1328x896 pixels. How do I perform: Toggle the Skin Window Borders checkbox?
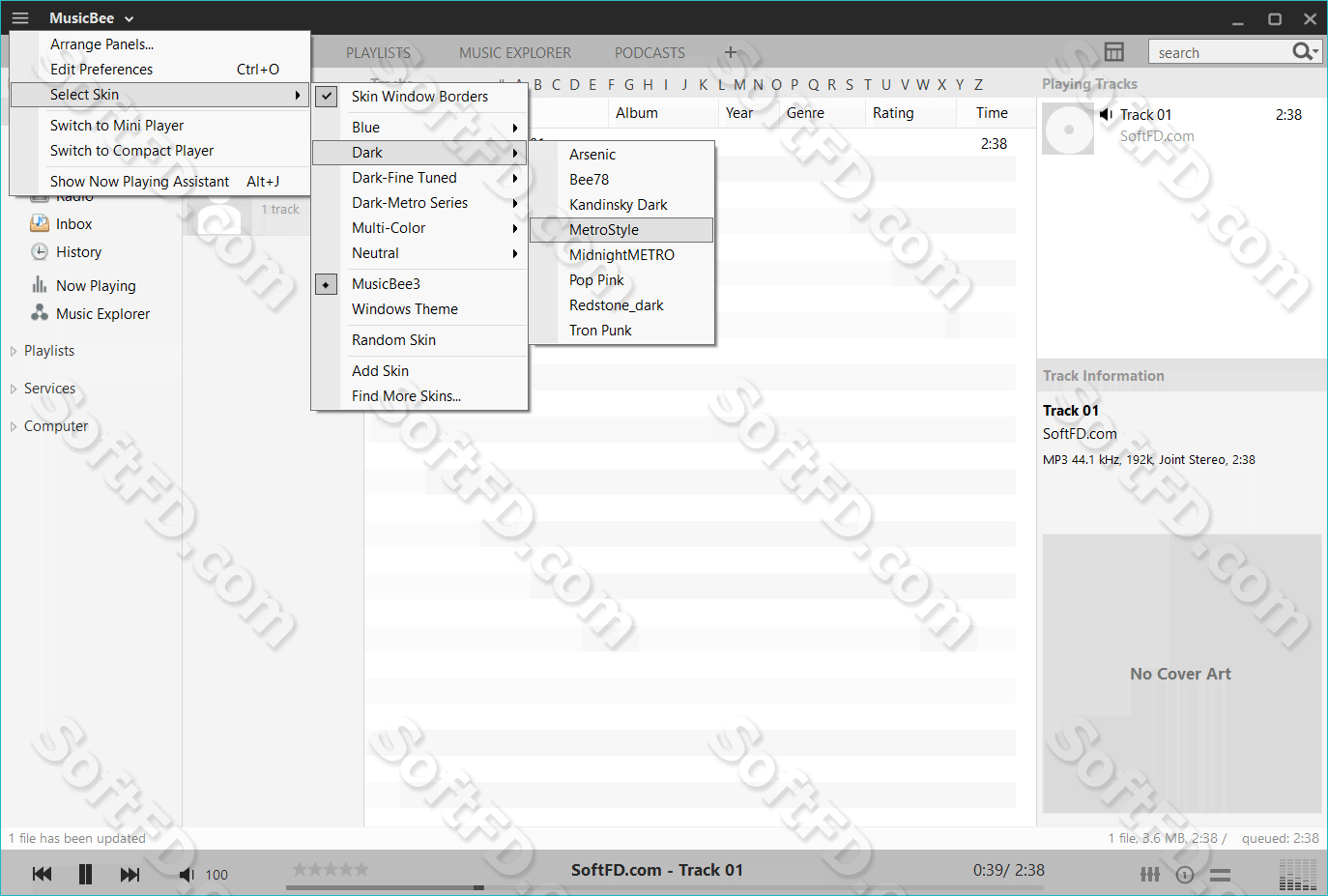[x=327, y=97]
